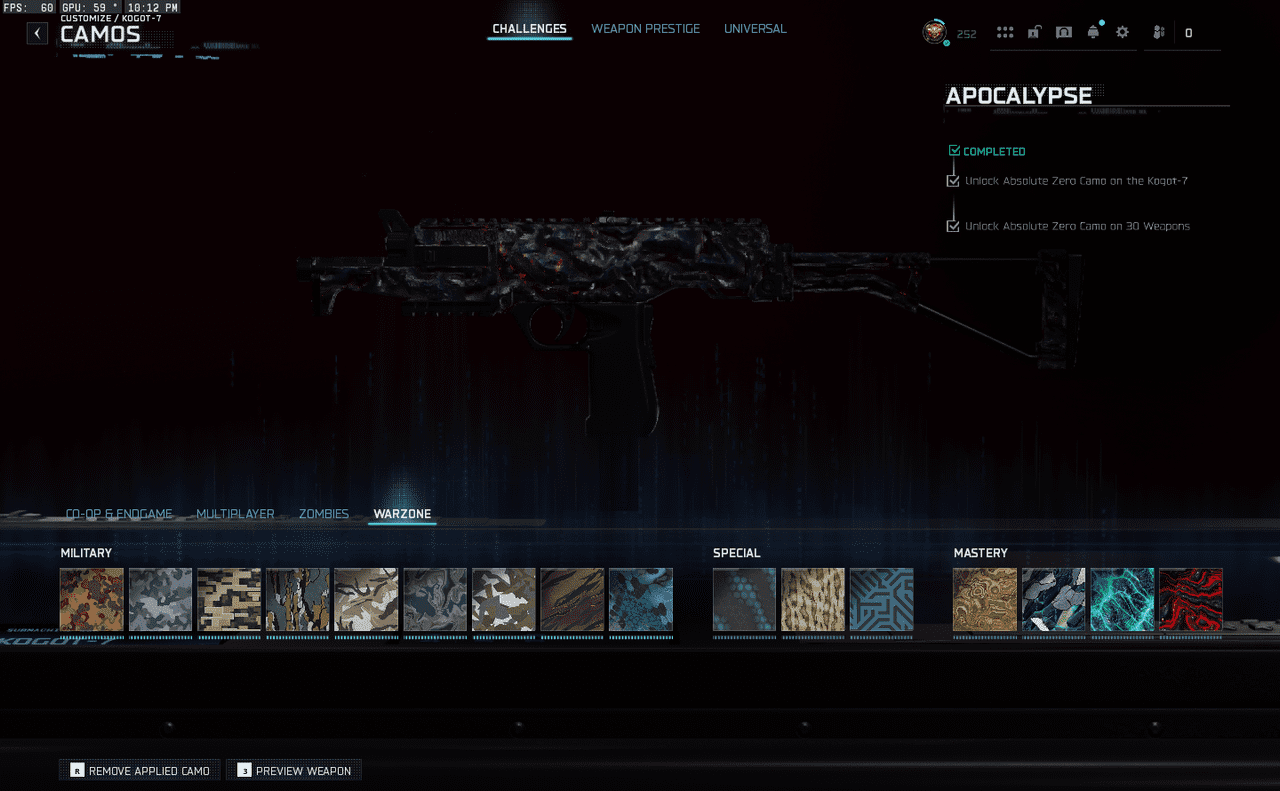Open the grid menu icon
Image resolution: width=1280 pixels, height=791 pixels.
[1005, 33]
